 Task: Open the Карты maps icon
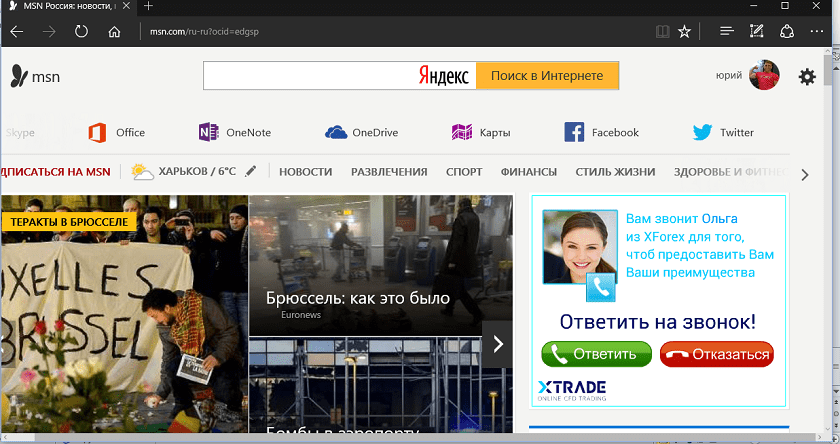462,132
